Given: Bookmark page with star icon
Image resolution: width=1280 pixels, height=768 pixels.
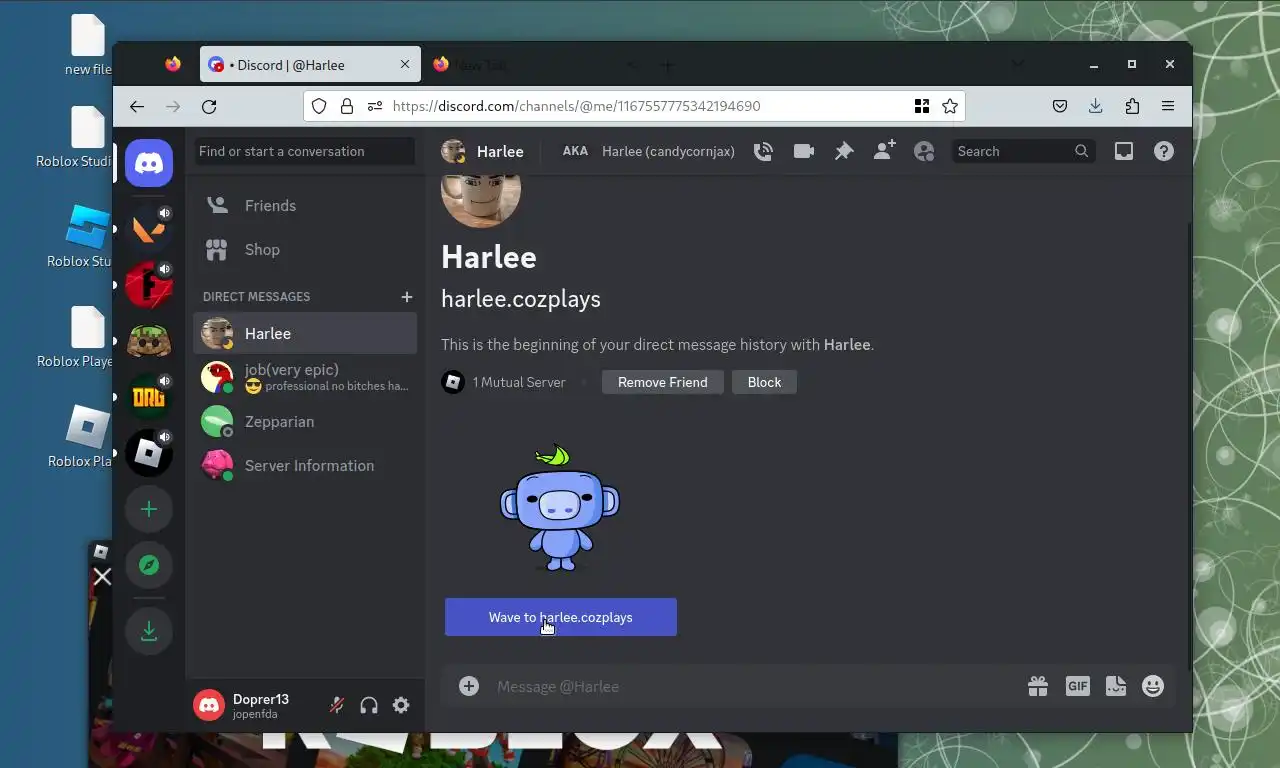Looking at the screenshot, I should coord(950,106).
